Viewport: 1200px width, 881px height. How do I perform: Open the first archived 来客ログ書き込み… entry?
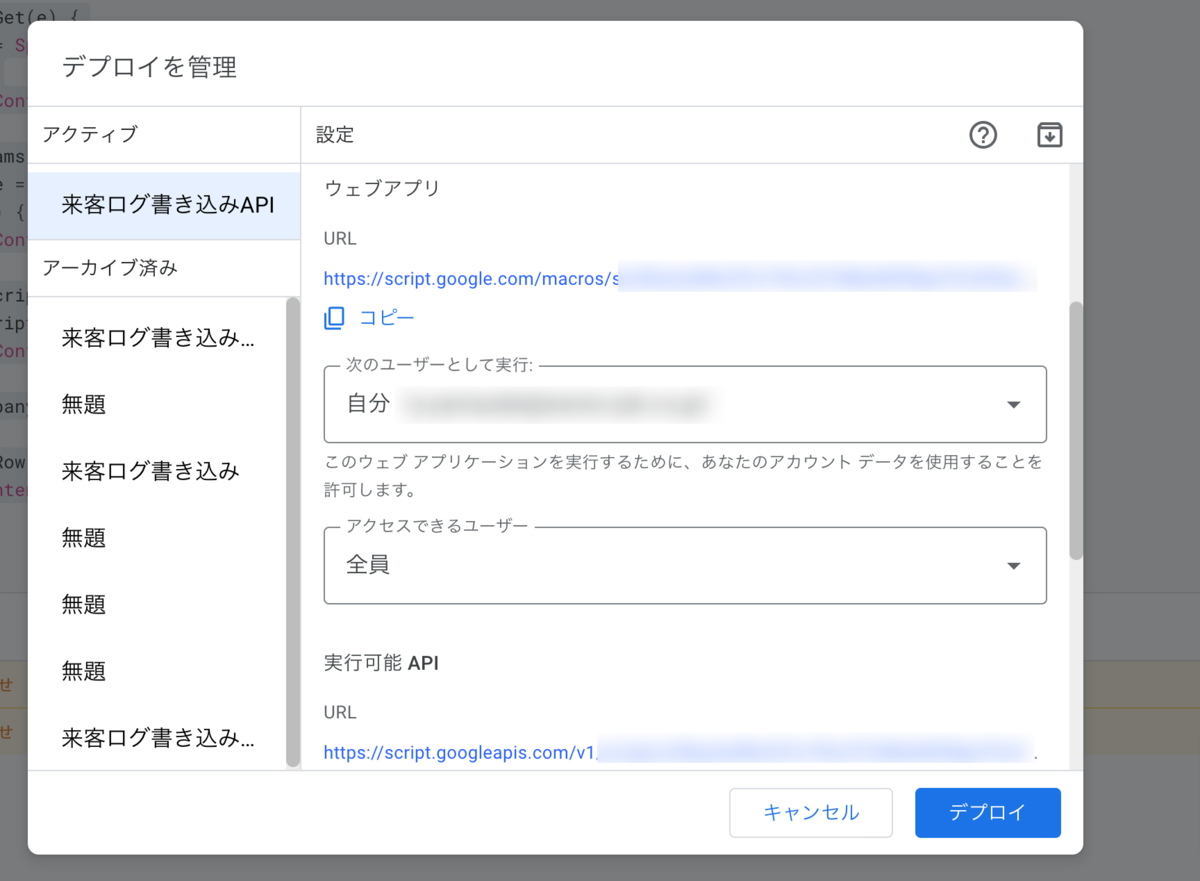[158, 338]
